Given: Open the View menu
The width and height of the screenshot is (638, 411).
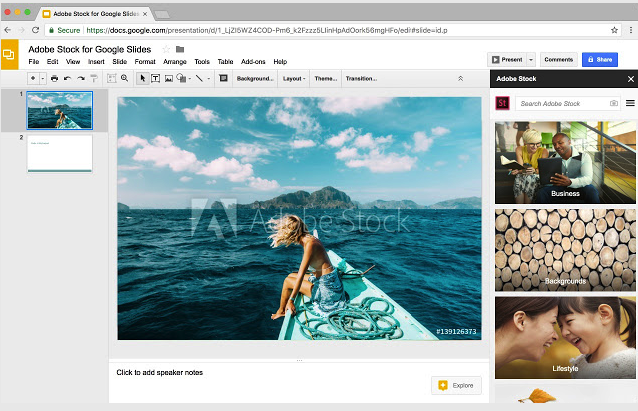Looking at the screenshot, I should coord(73,61).
